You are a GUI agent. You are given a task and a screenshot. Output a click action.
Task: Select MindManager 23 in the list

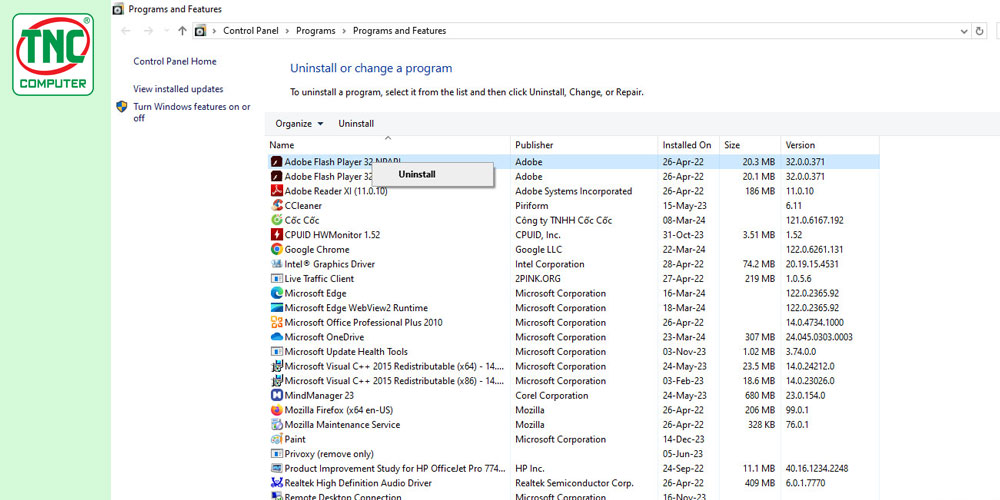point(319,395)
